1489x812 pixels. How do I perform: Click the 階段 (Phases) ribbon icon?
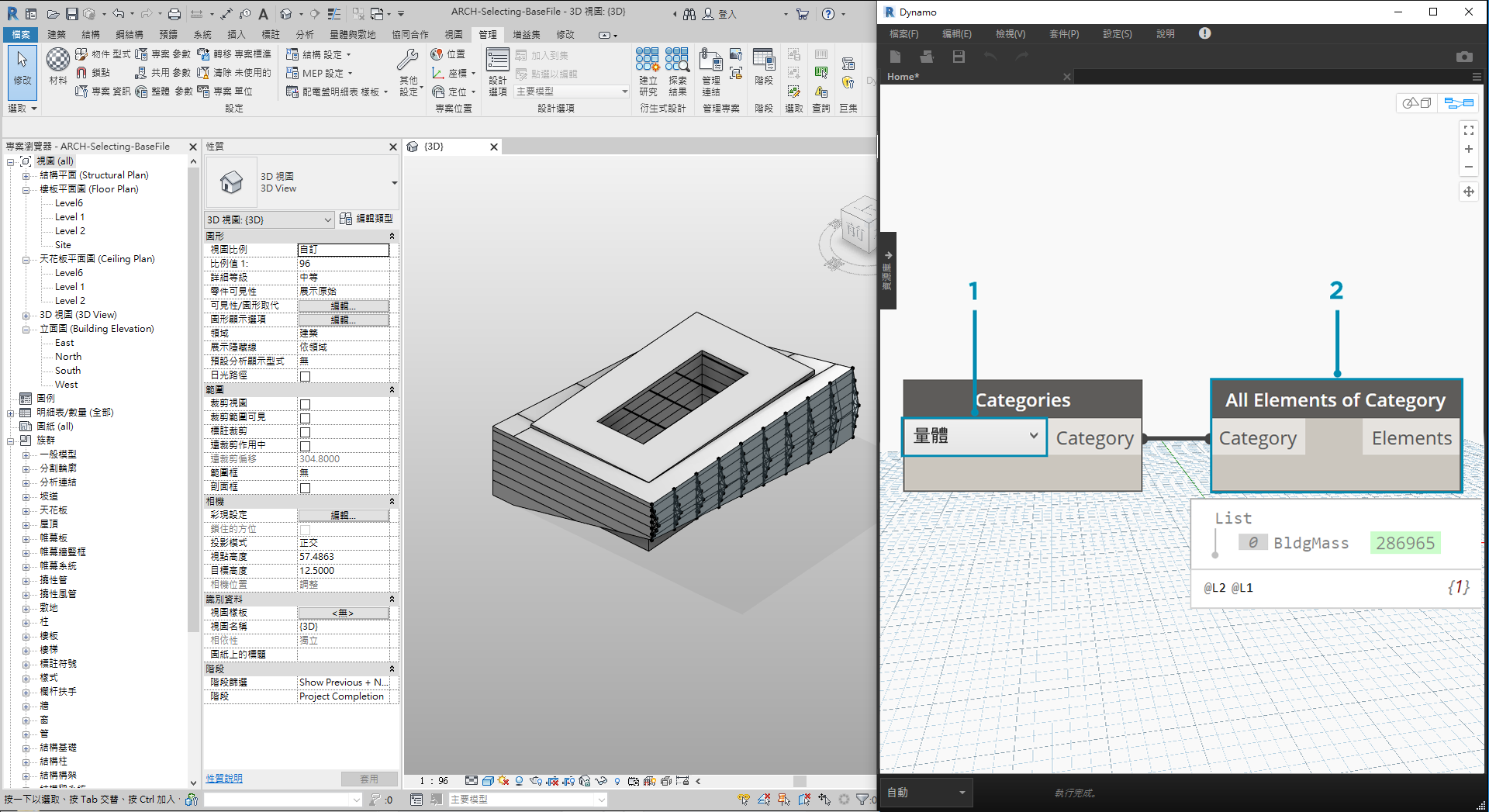[764, 67]
